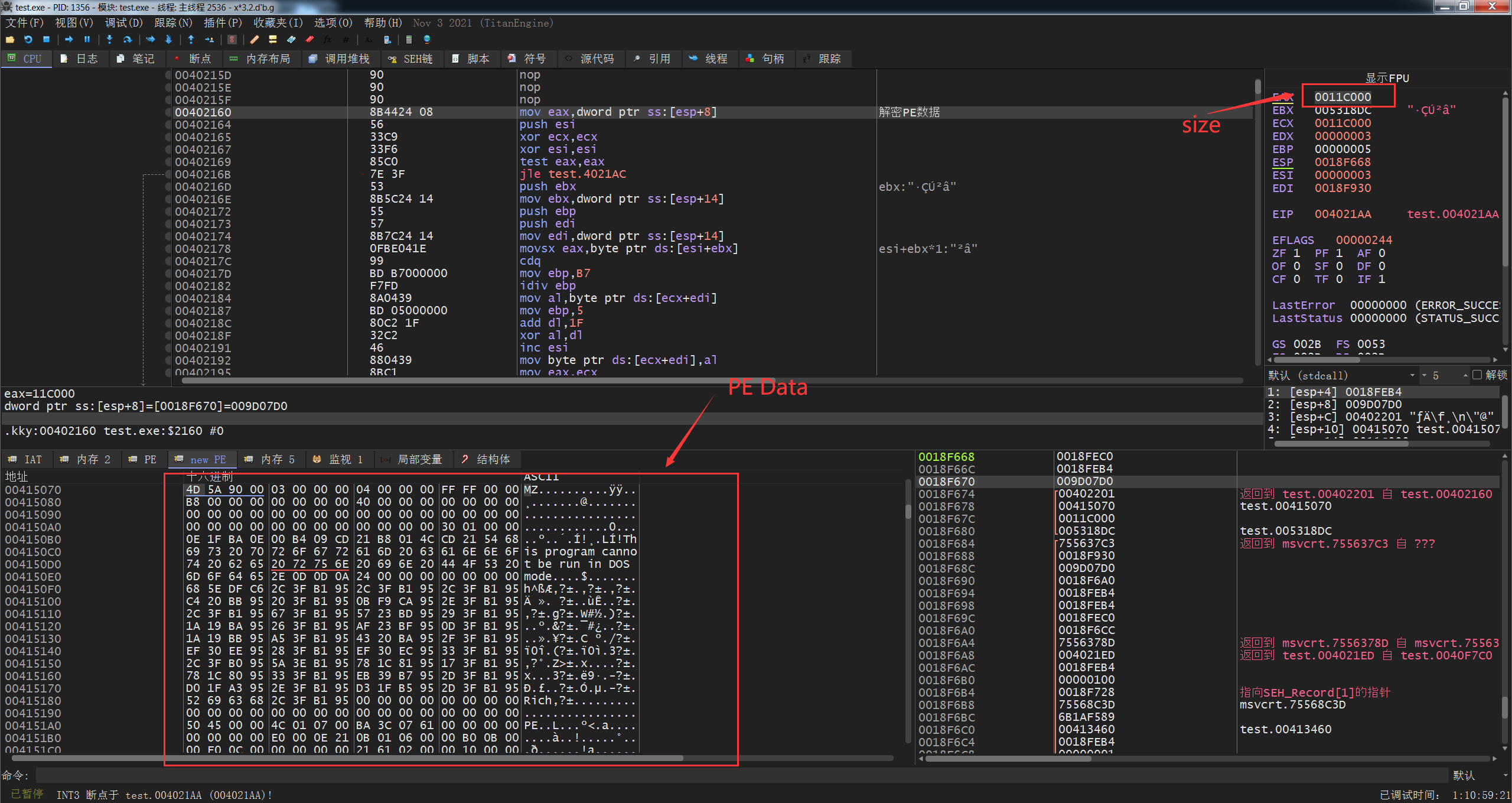Click the register panel scroll-up arrow
1512x803 pixels.
click(1505, 94)
